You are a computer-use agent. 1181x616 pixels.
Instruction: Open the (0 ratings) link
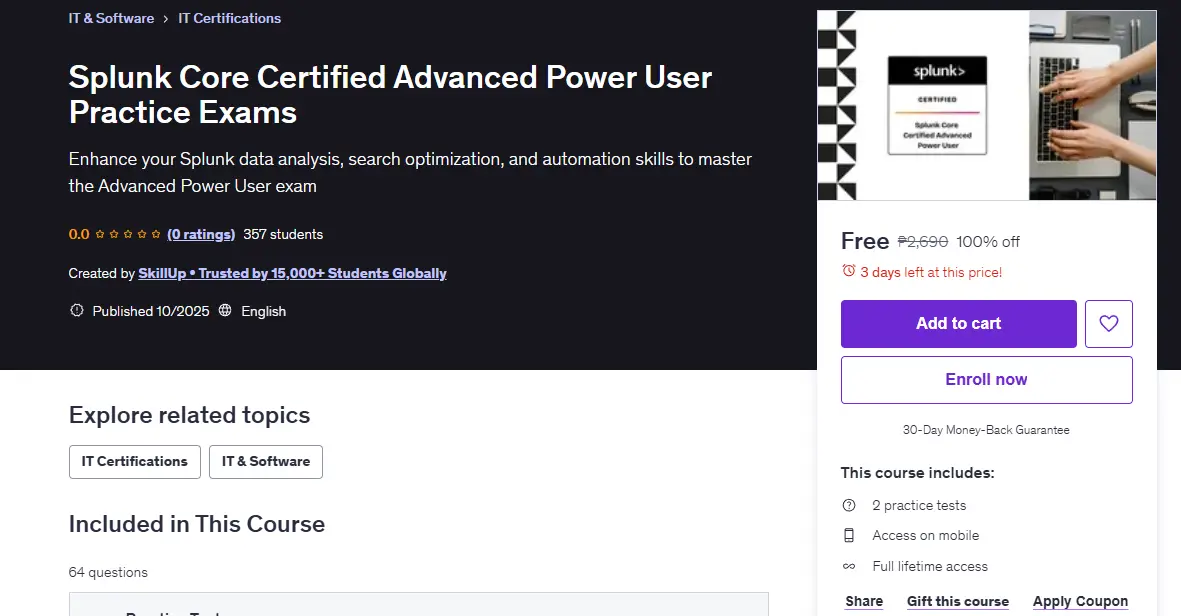coord(201,234)
